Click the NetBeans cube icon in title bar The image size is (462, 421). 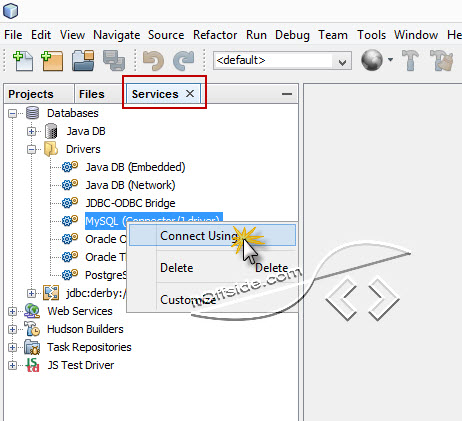pos(10,10)
